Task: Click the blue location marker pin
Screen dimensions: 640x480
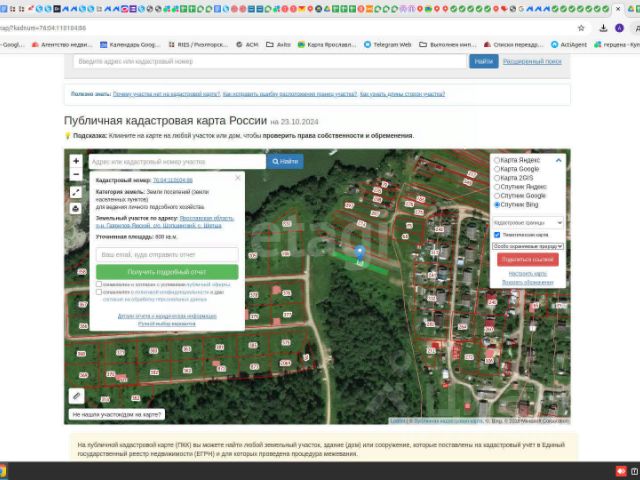Action: (360, 255)
